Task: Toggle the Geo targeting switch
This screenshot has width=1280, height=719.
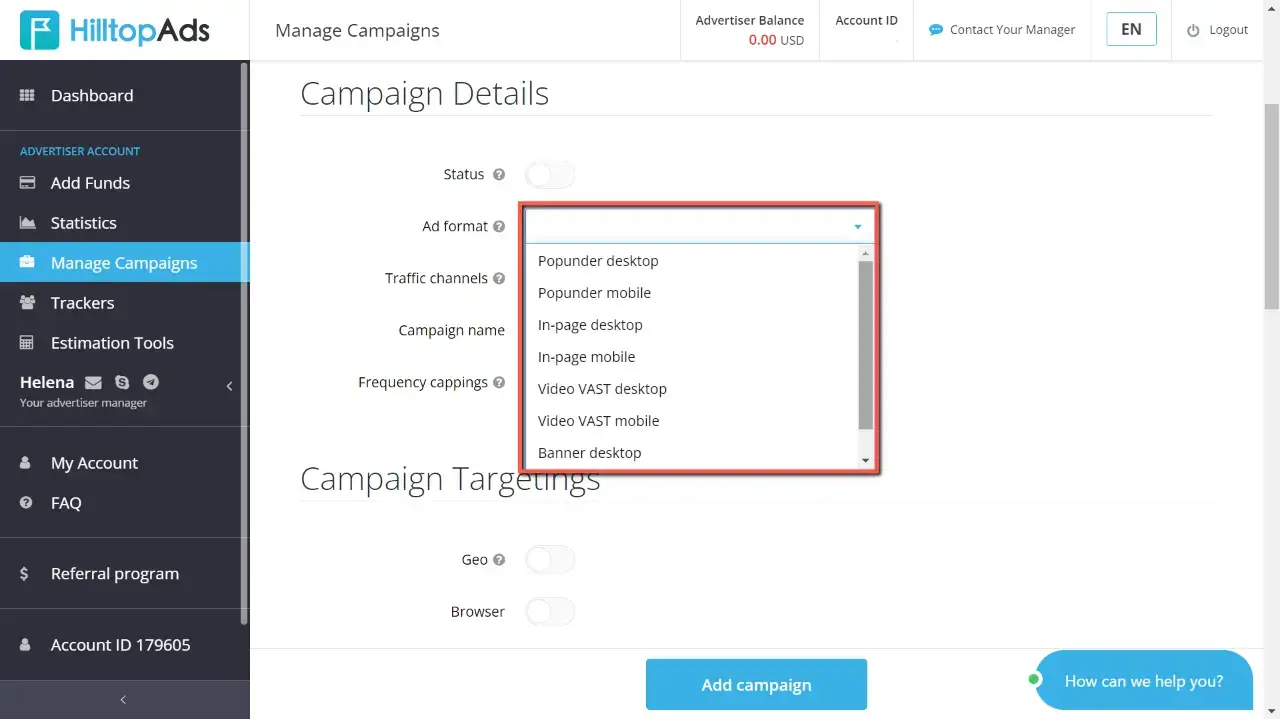Action: pos(549,559)
